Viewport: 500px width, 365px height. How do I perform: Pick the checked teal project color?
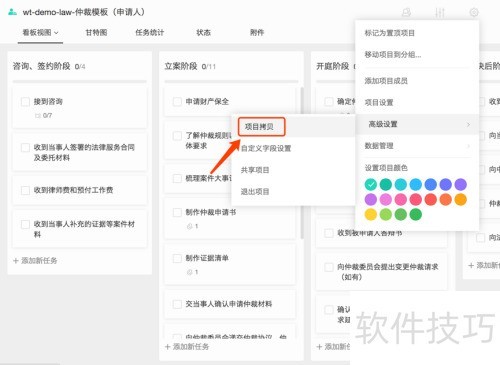(x=371, y=184)
